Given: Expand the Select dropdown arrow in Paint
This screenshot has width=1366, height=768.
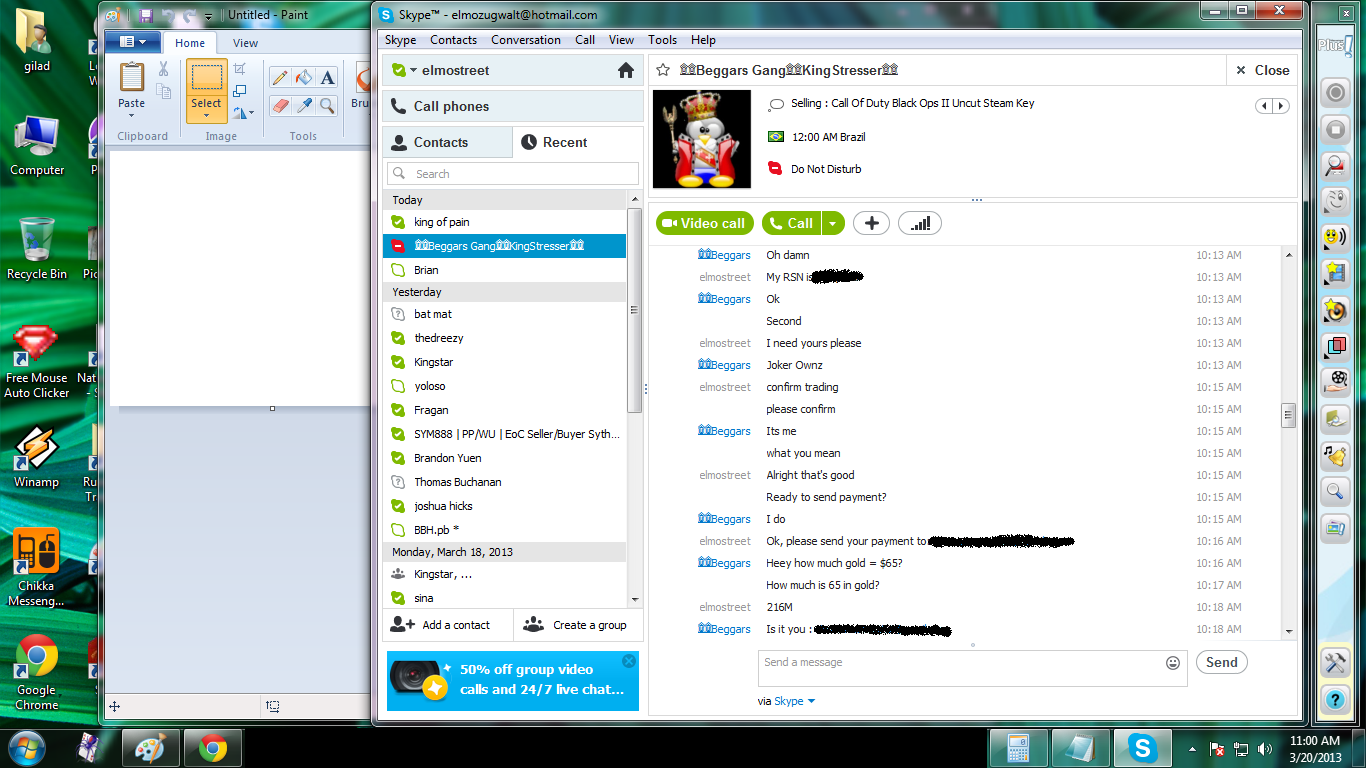Looking at the screenshot, I should 206,115.
